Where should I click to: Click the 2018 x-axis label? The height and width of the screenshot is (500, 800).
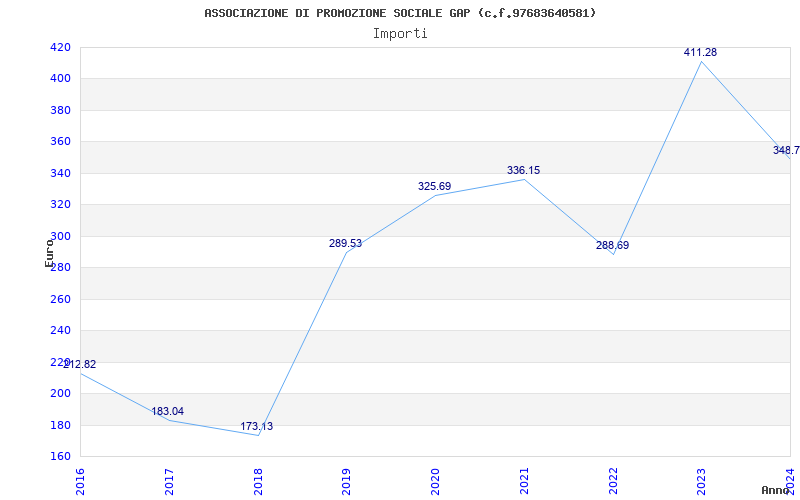tap(258, 481)
